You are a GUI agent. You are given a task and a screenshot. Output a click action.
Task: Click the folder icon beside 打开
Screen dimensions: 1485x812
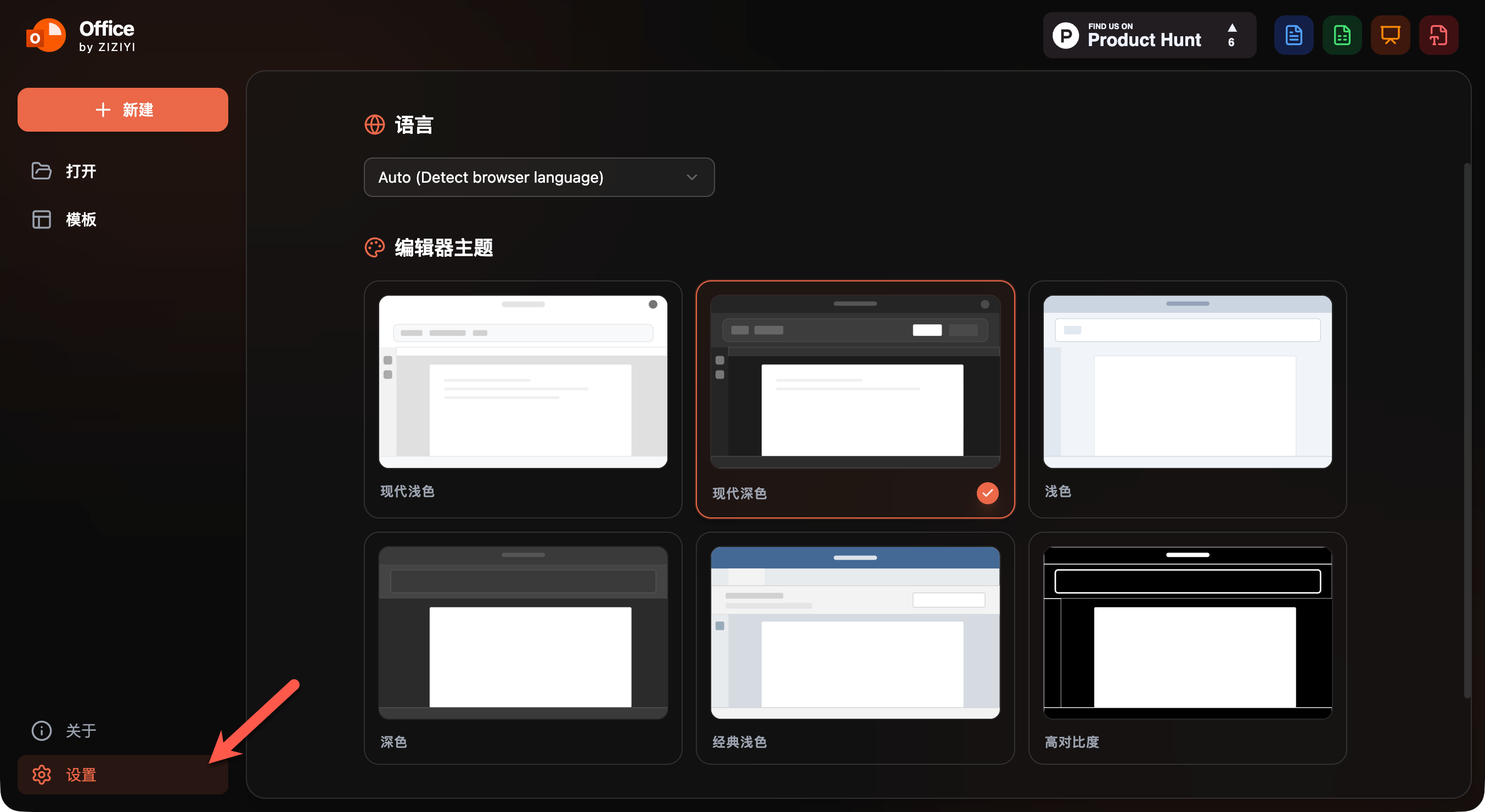pyautogui.click(x=42, y=171)
